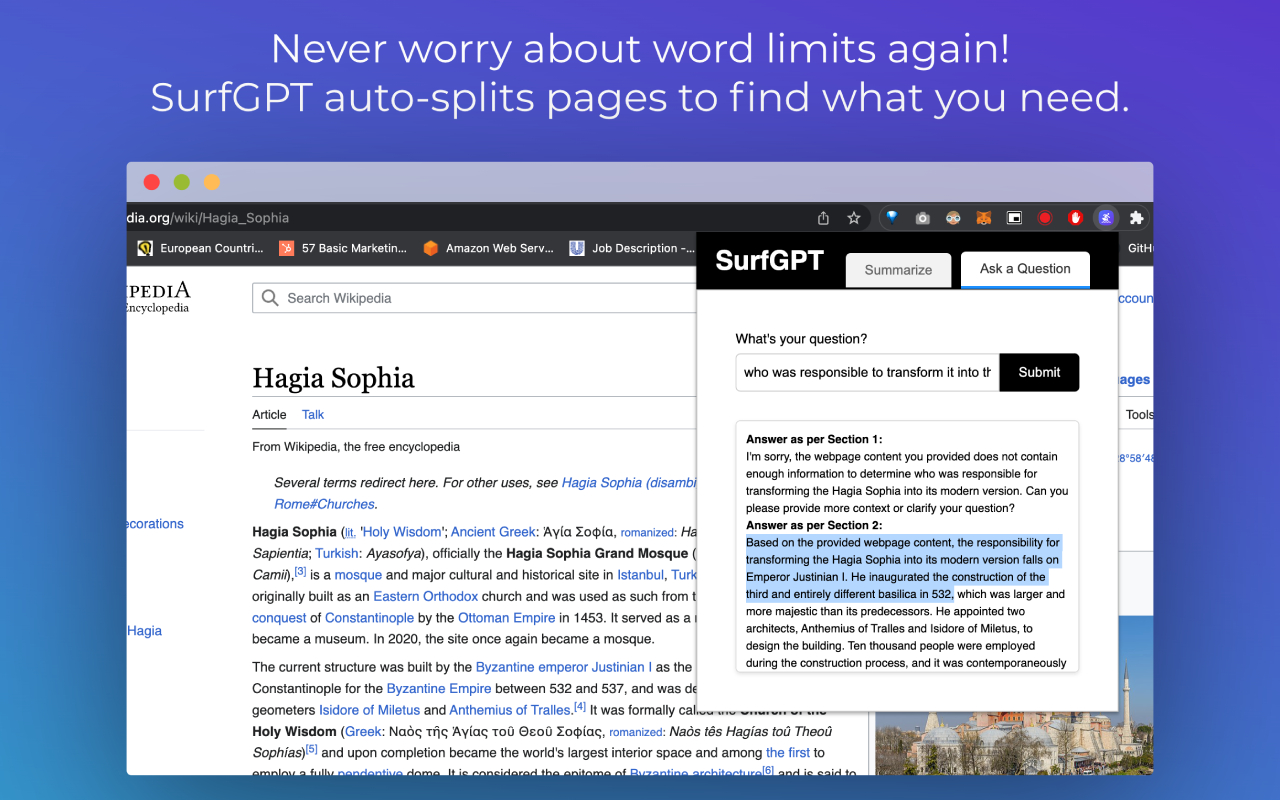Bookmark this page with the star icon
The width and height of the screenshot is (1280, 800).
point(854,218)
